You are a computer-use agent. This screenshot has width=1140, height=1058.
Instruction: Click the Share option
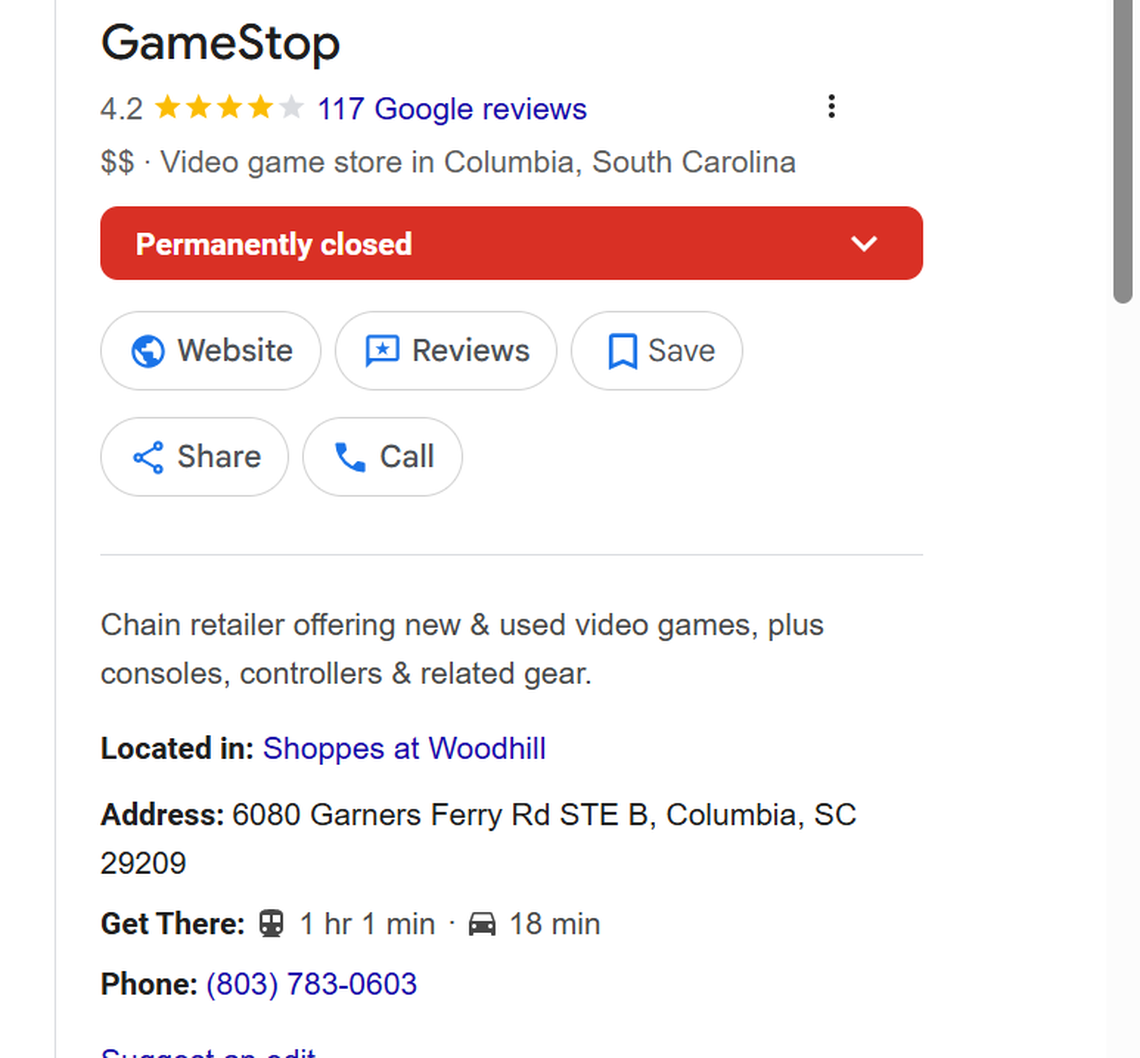pyautogui.click(x=194, y=457)
